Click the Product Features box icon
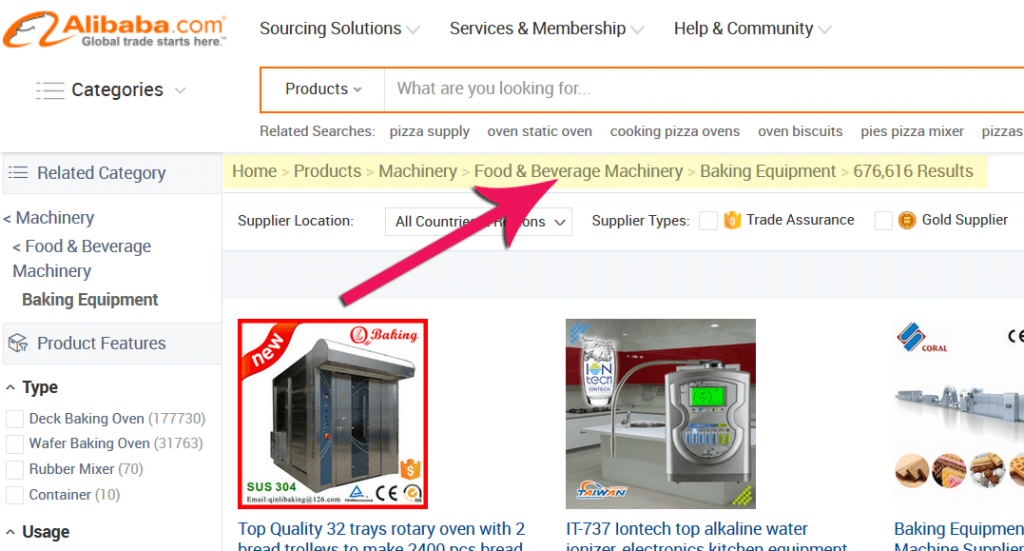 pyautogui.click(x=18, y=343)
